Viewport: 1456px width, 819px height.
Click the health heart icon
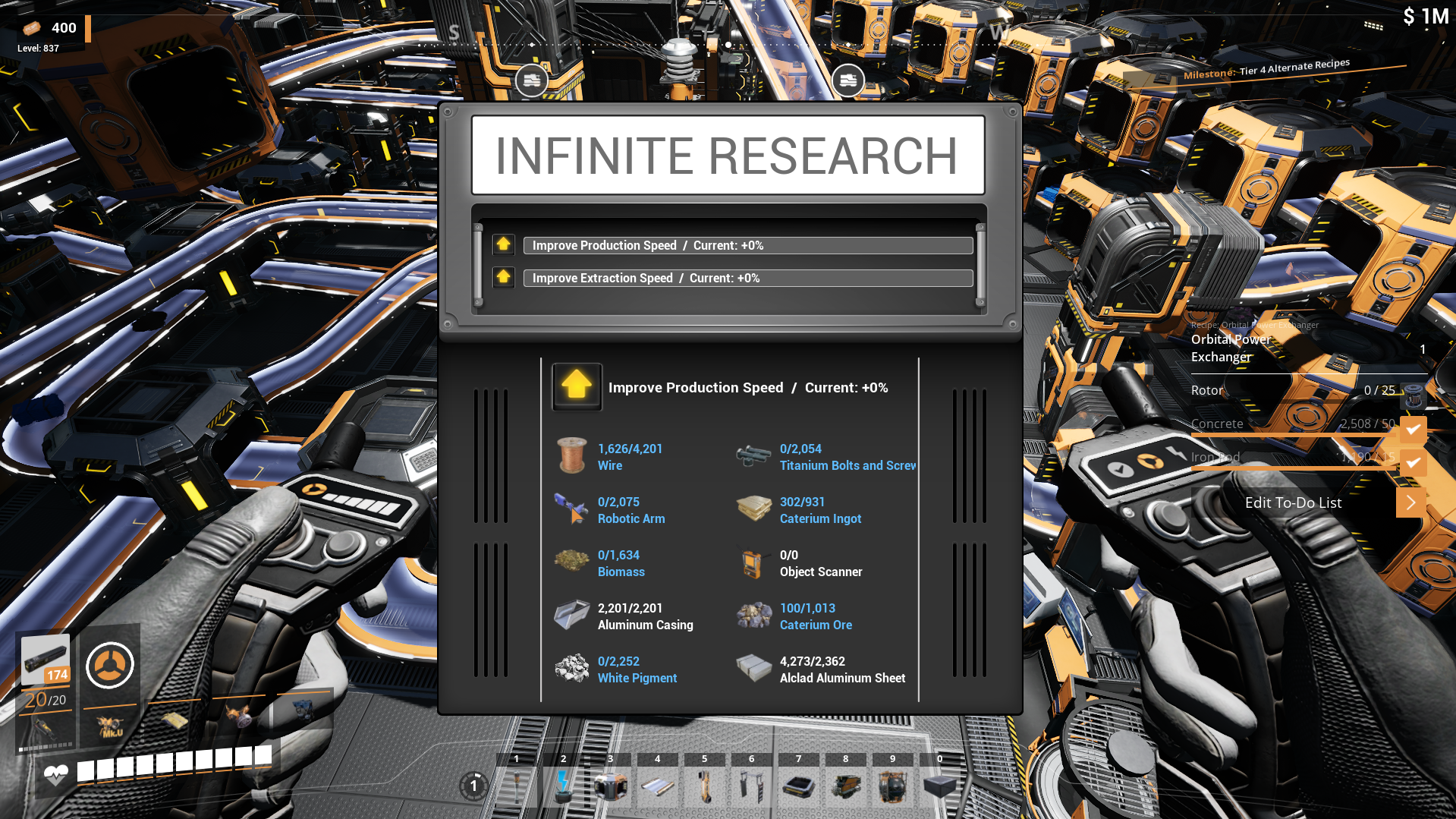pyautogui.click(x=56, y=774)
